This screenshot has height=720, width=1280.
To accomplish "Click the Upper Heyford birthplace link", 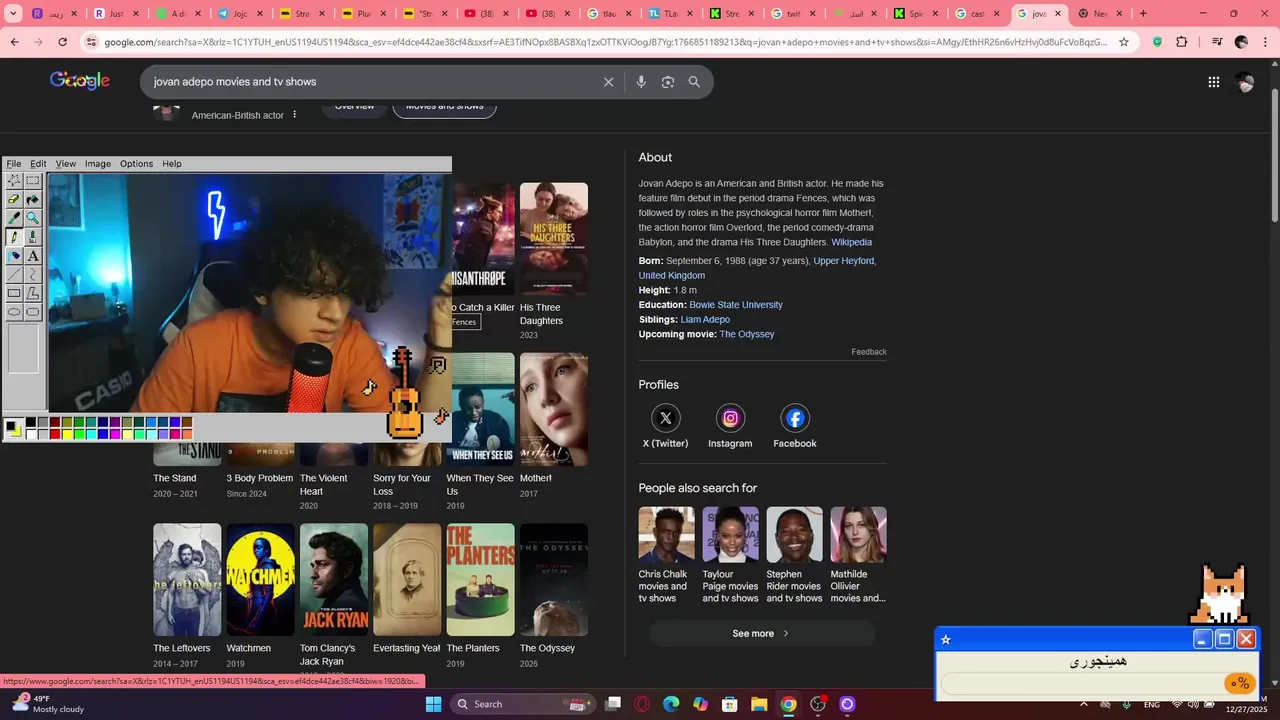I will pos(845,261).
